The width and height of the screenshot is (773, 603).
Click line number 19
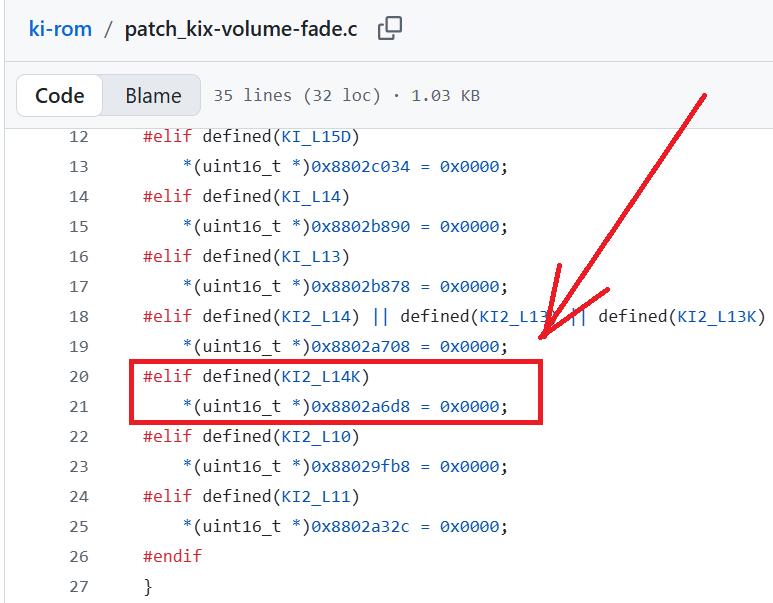78,347
